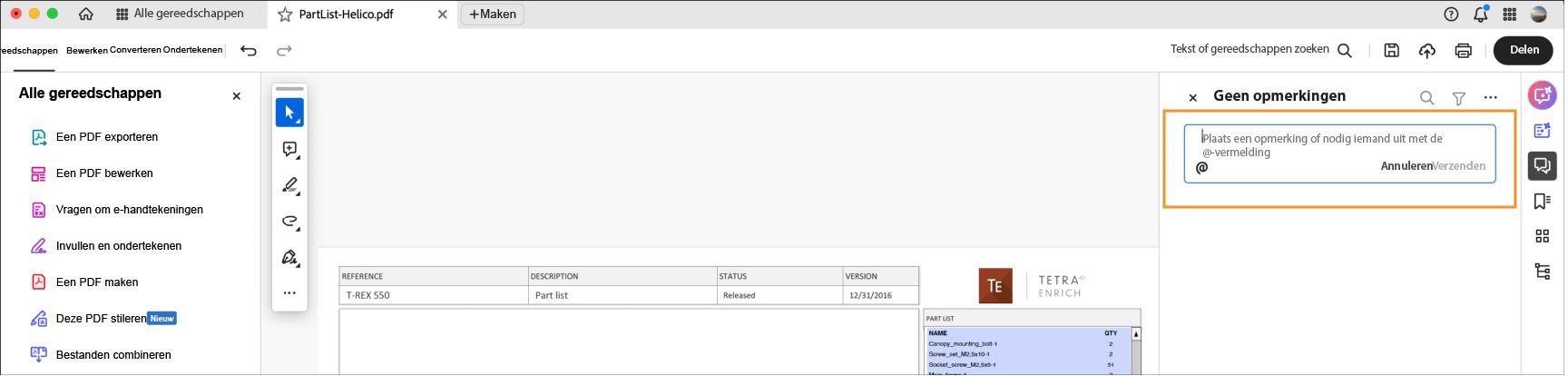Click the Released status cell
Screen dimensions: 1568x376
coord(779,295)
